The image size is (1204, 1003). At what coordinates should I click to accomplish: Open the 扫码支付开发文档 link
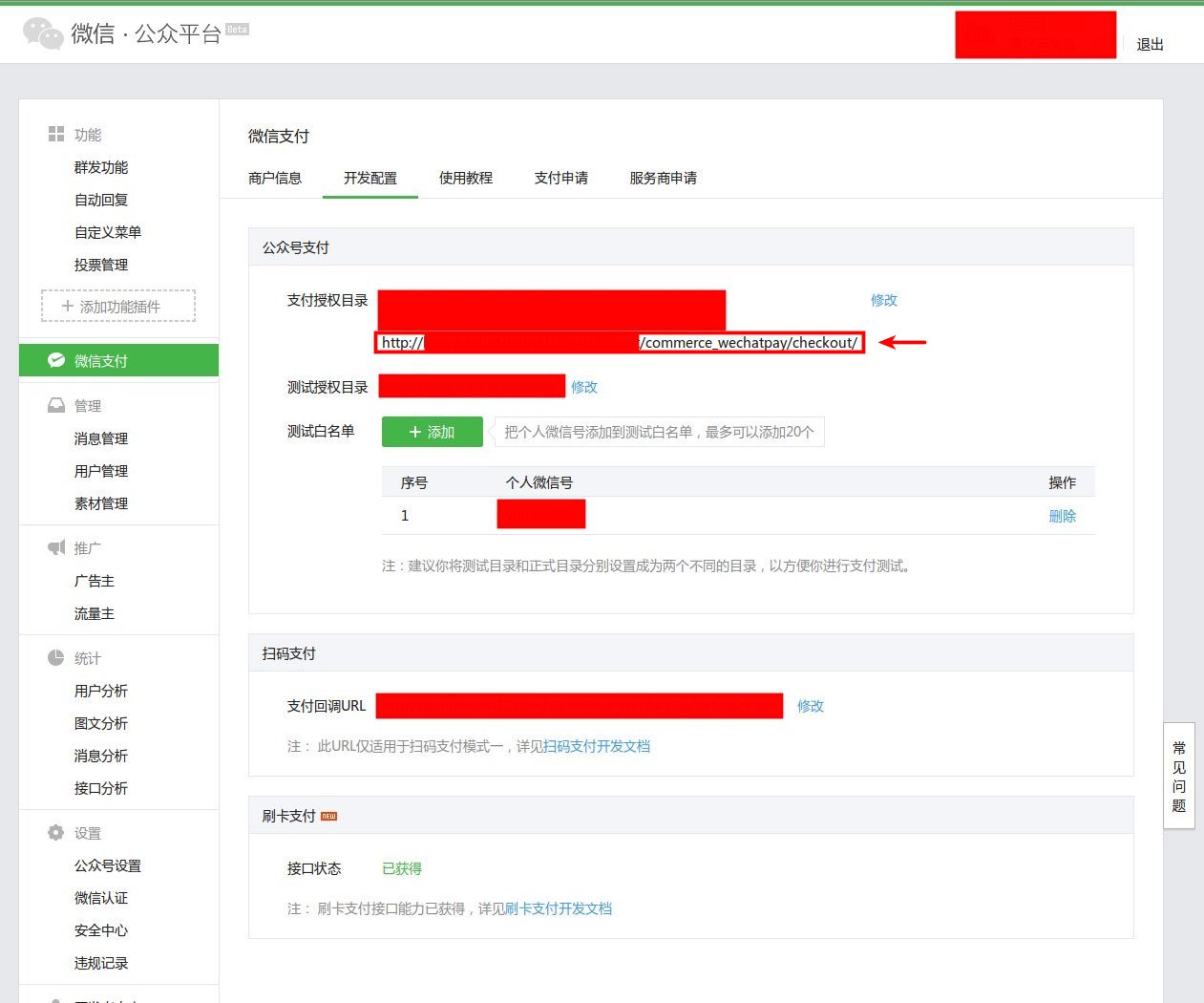[597, 746]
